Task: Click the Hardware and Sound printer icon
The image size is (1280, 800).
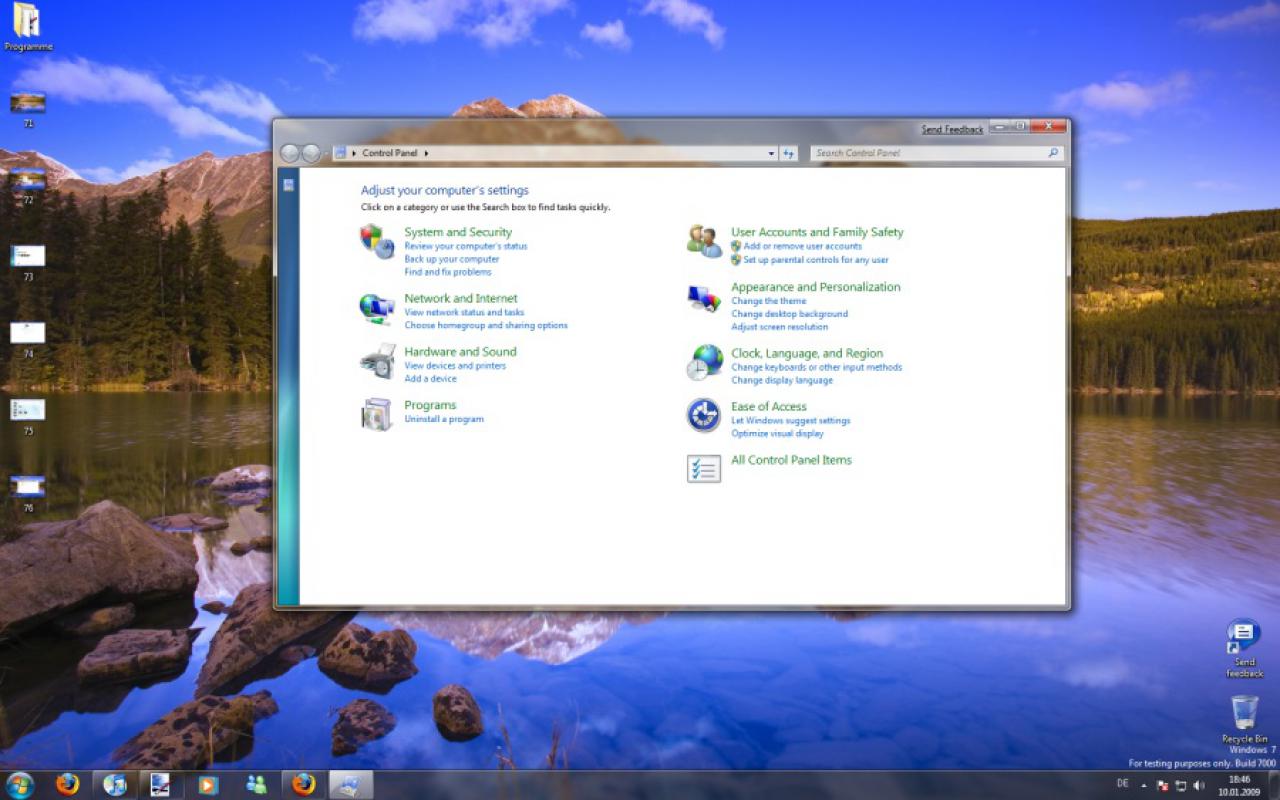Action: pos(377,361)
